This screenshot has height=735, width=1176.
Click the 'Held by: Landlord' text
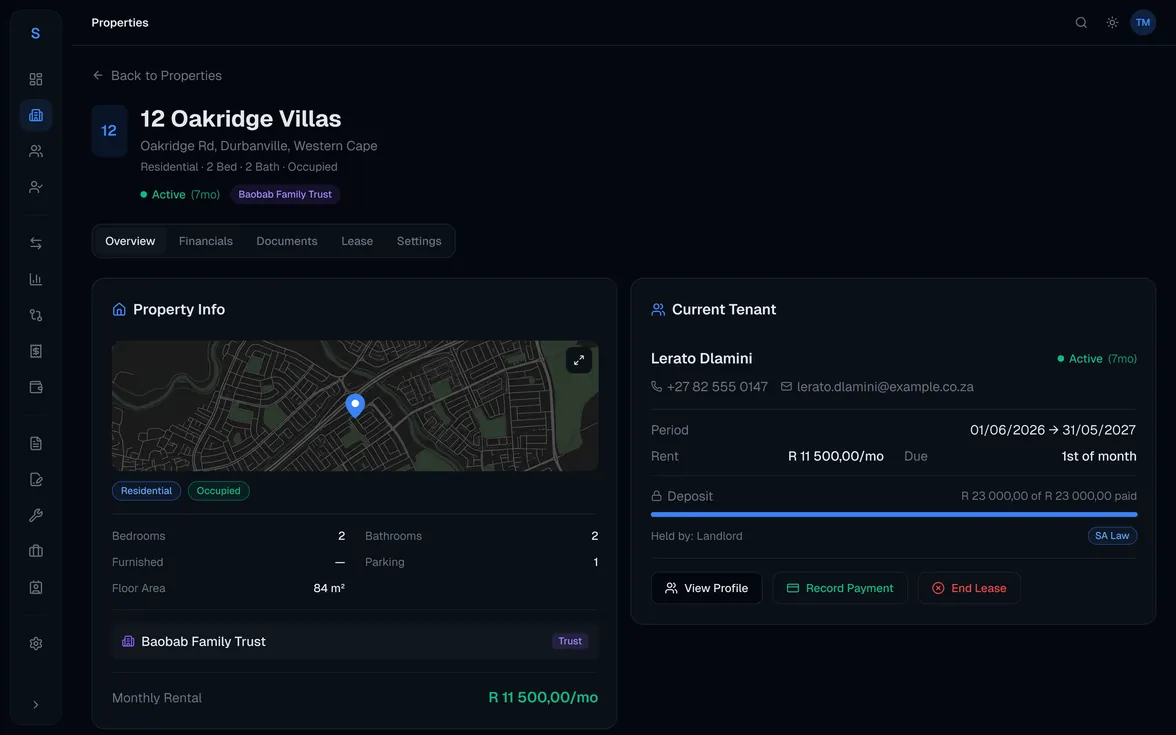pyautogui.click(x=697, y=536)
